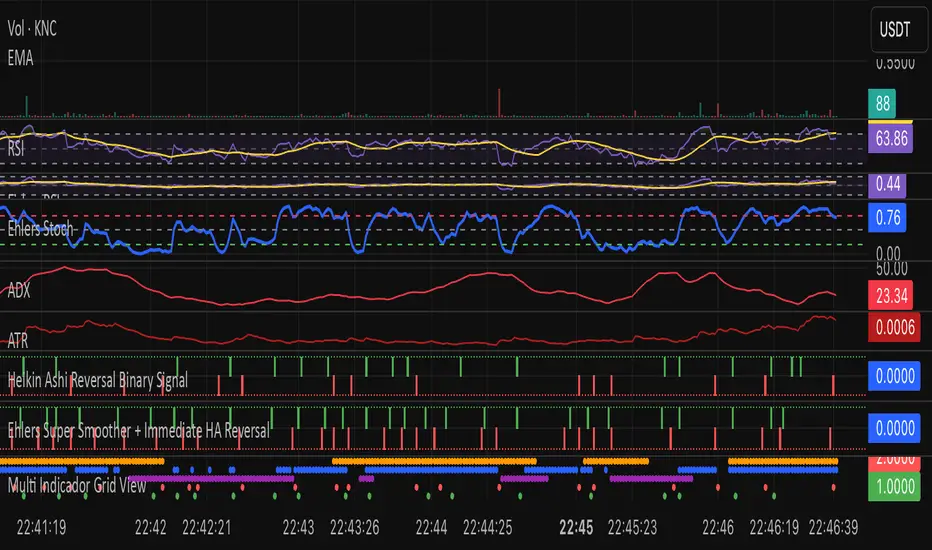
Task: Click the teal 88 volume value tag
Action: (x=882, y=102)
